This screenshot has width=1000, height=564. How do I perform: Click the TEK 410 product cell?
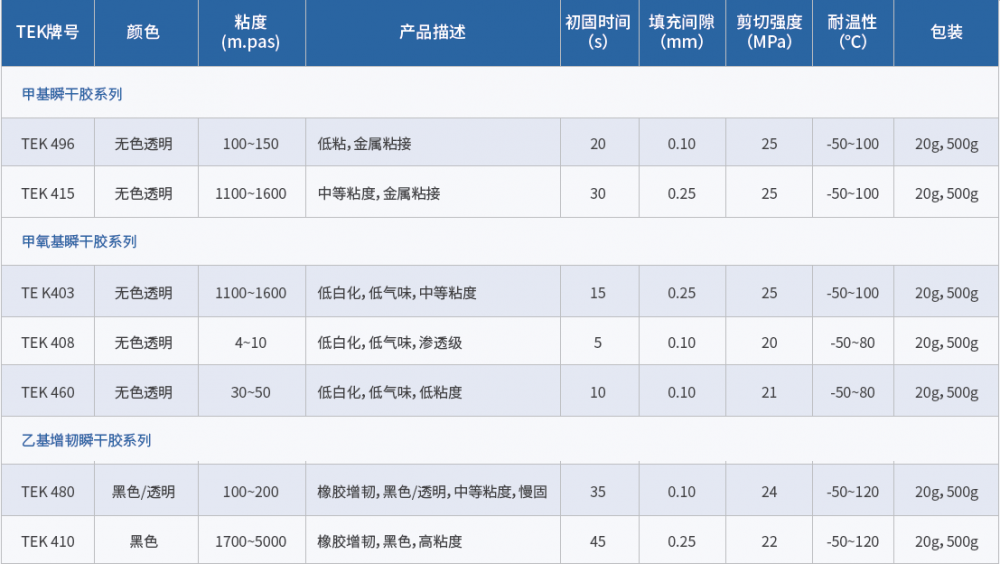pyautogui.click(x=48, y=541)
